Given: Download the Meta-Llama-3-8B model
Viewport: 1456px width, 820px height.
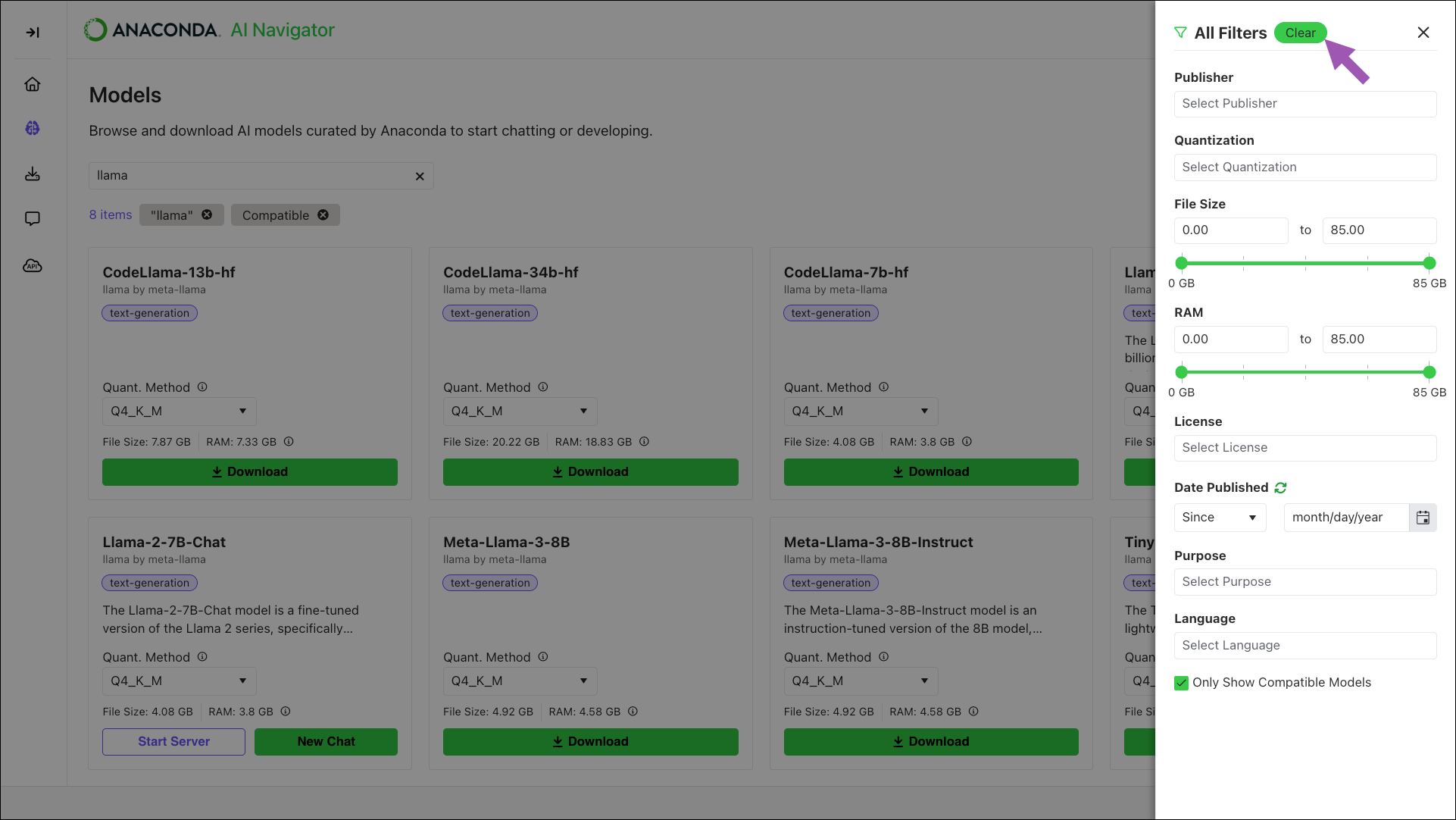Looking at the screenshot, I should click(591, 741).
